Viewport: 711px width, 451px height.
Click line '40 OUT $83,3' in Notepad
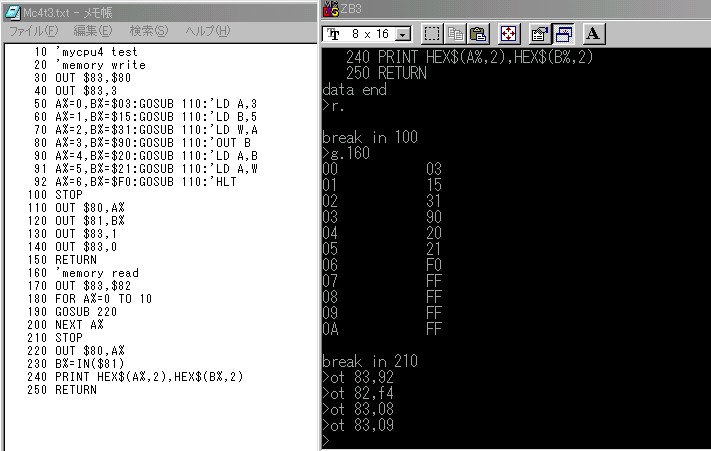75,91
